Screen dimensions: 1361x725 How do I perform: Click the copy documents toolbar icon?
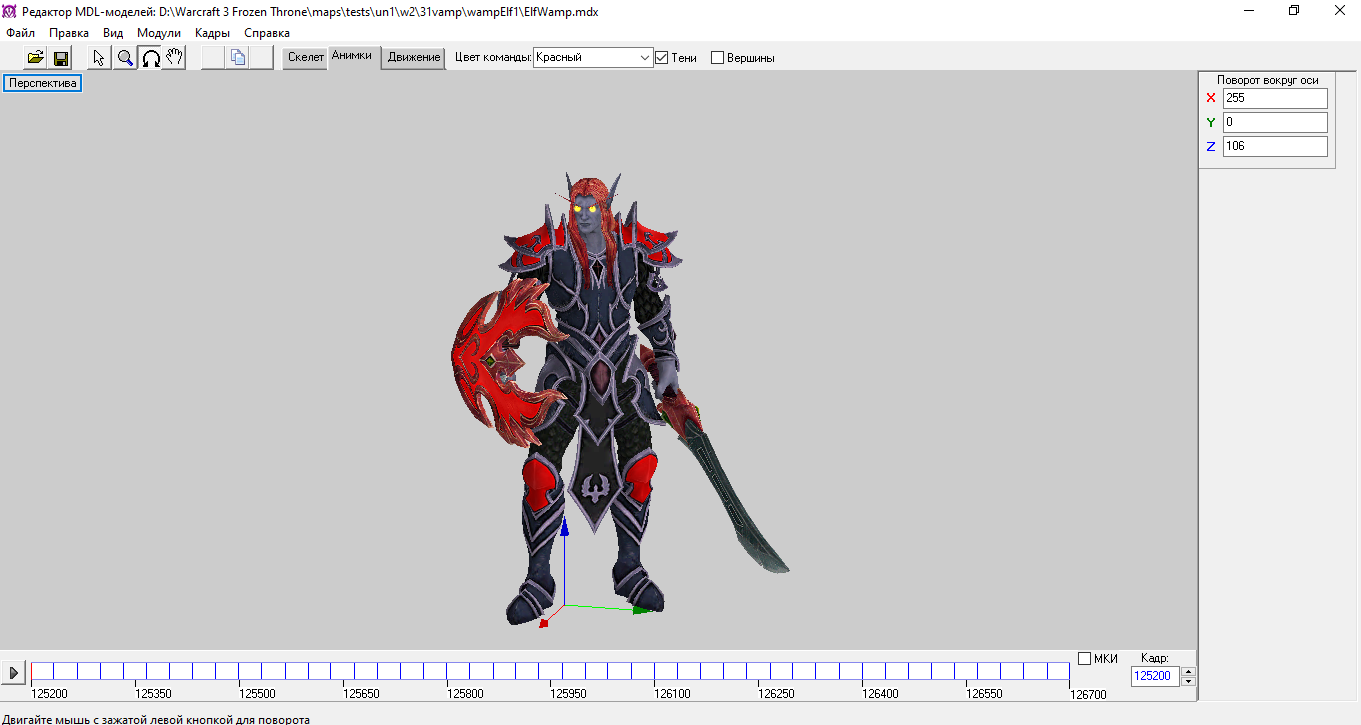coord(238,58)
